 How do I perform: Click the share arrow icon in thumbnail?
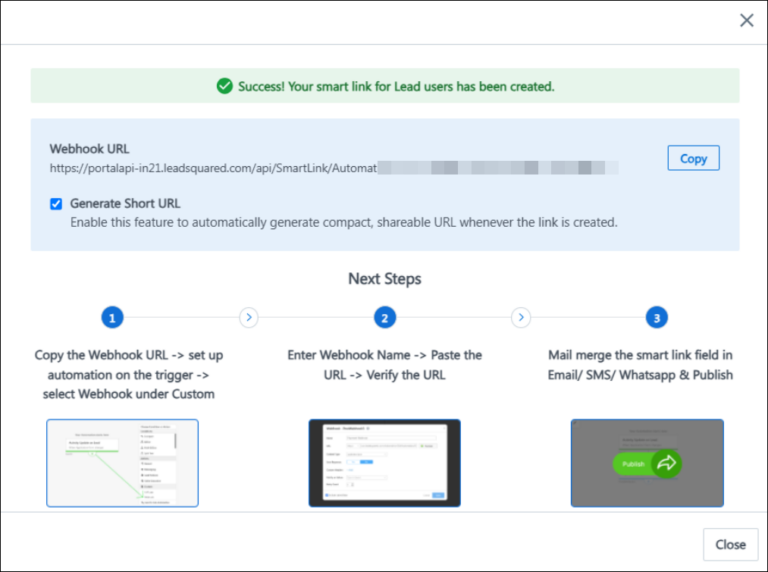[665, 463]
